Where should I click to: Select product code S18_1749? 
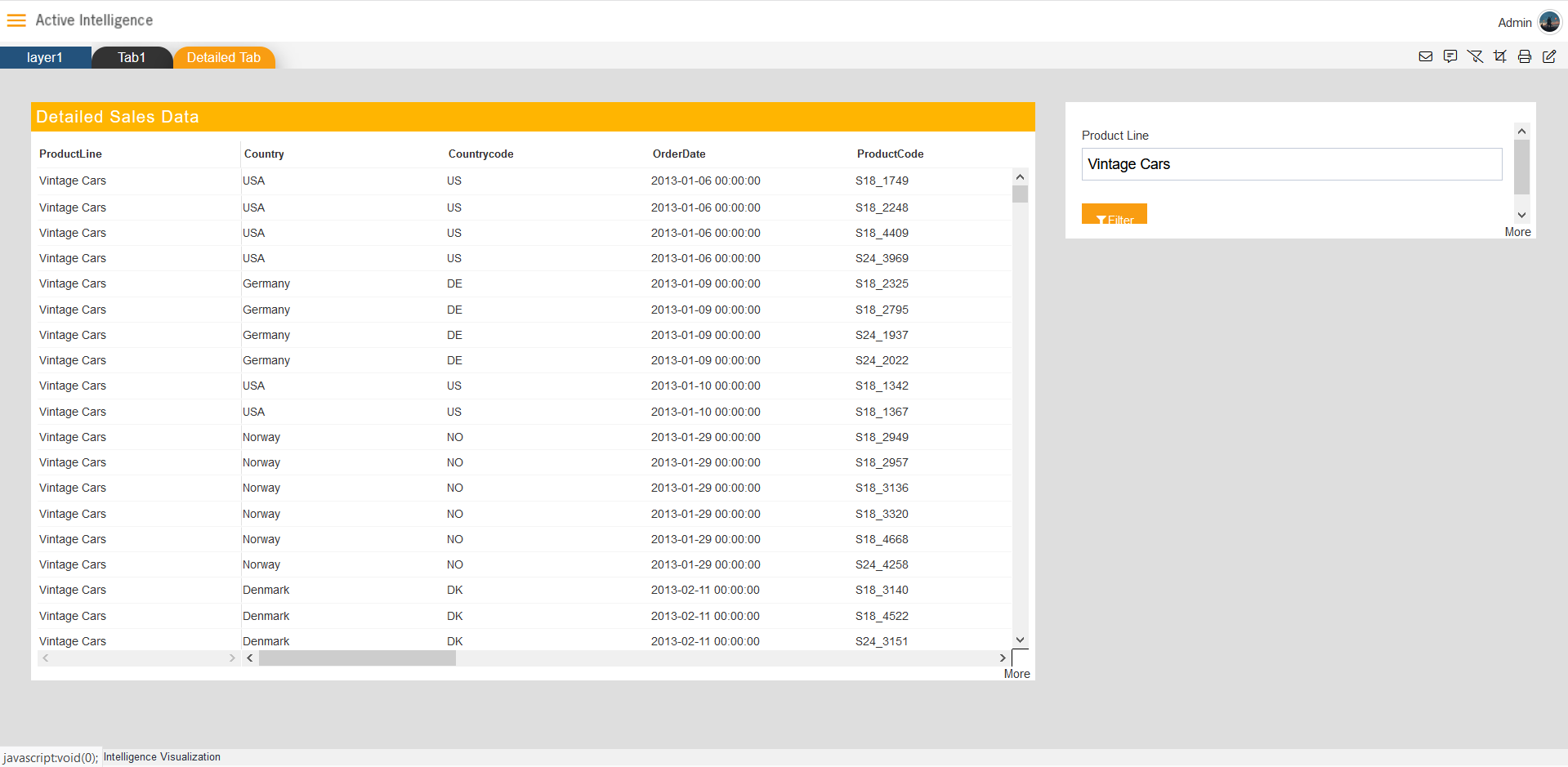pyautogui.click(x=882, y=181)
